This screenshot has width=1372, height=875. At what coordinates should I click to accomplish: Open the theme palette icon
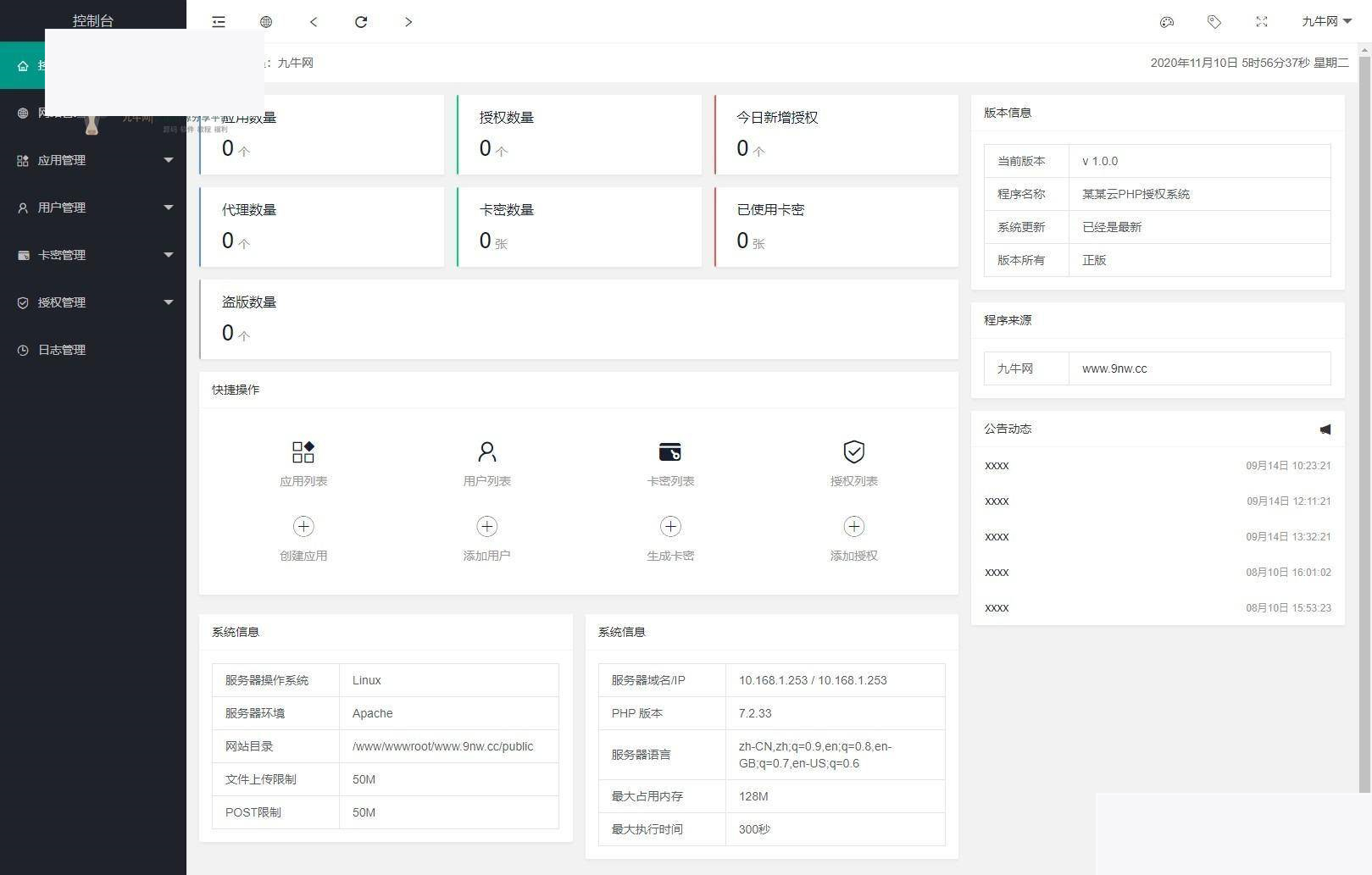[x=1166, y=22]
